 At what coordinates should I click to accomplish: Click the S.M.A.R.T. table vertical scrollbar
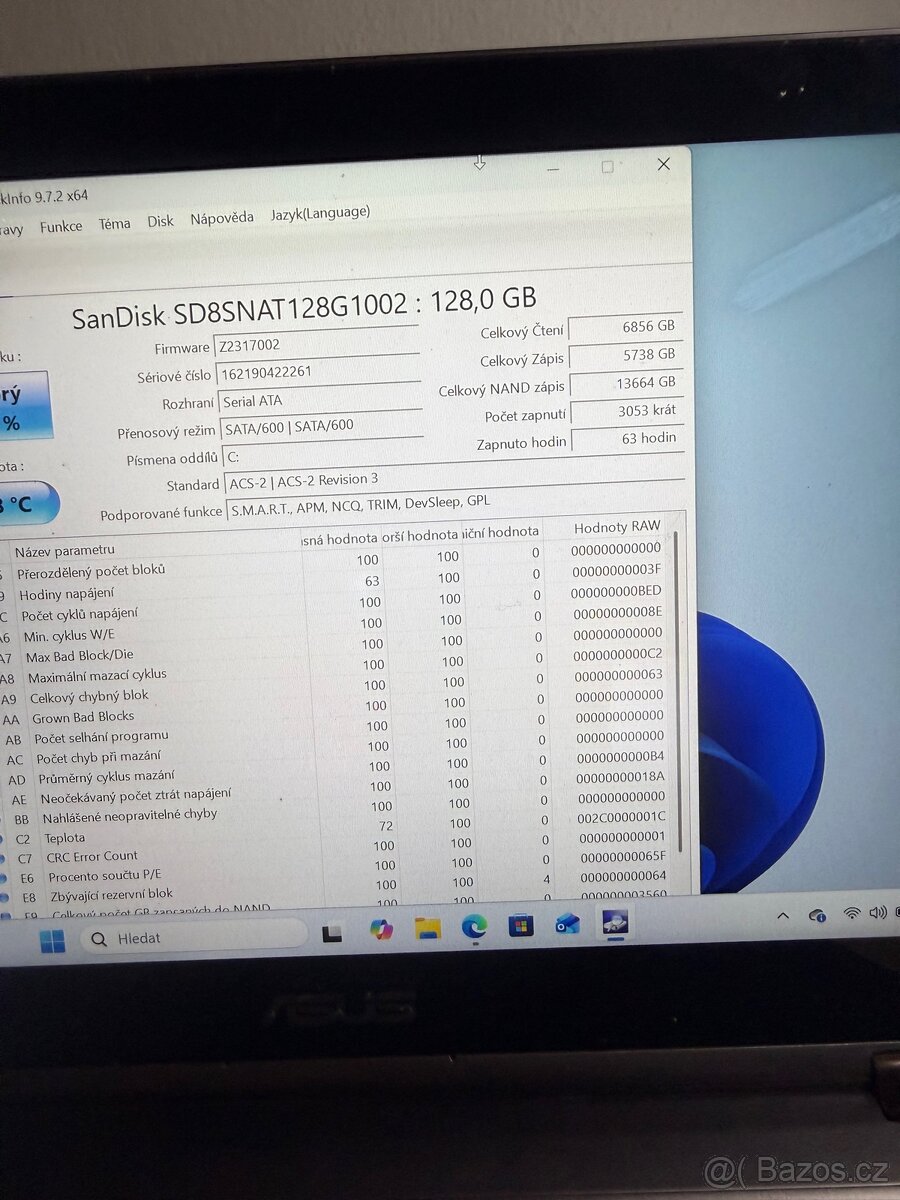679,690
